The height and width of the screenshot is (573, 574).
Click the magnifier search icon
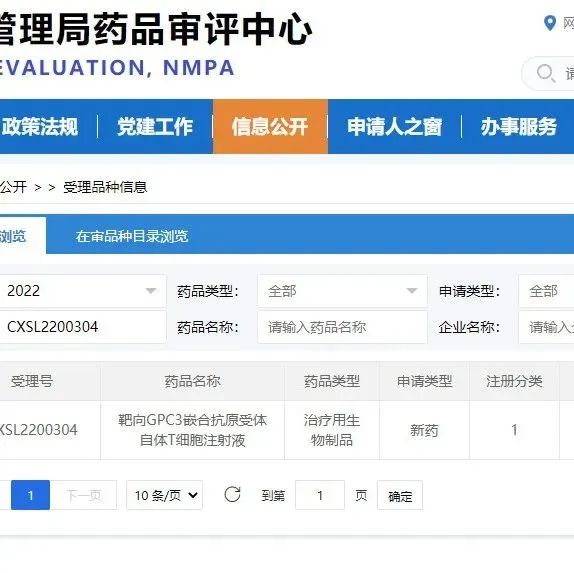(545, 73)
